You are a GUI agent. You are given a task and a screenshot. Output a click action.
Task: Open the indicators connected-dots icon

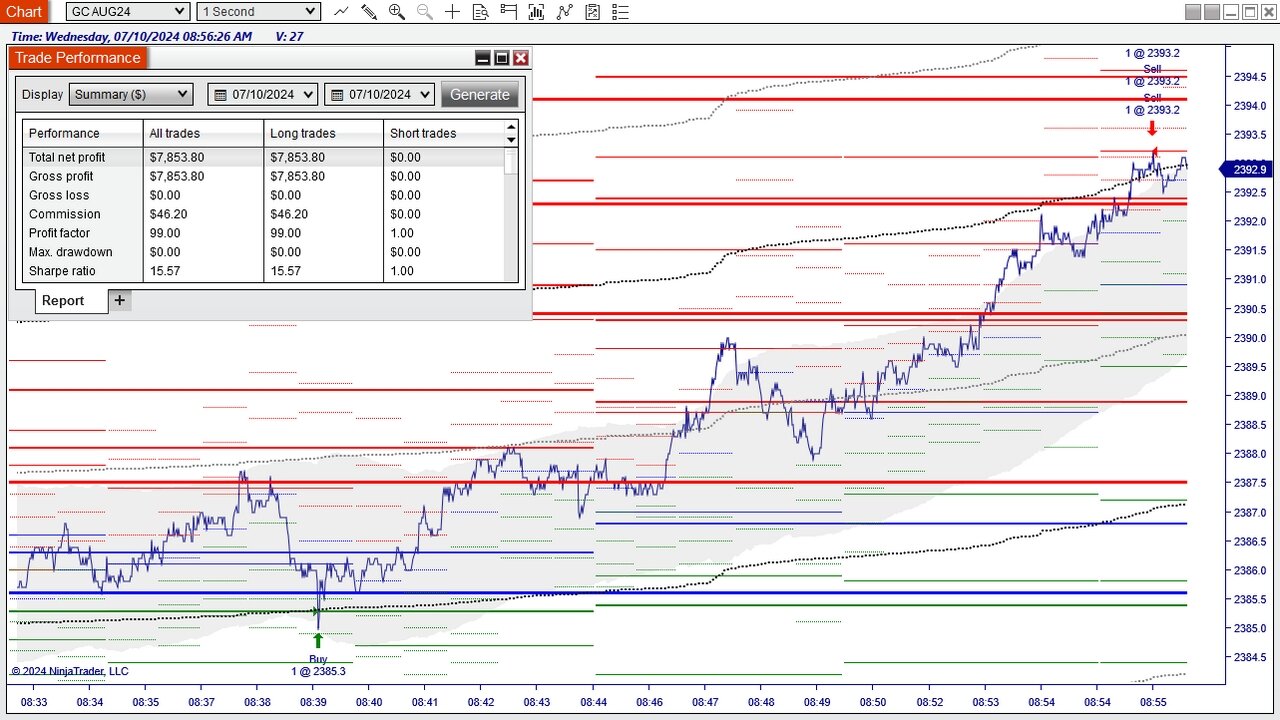(565, 12)
